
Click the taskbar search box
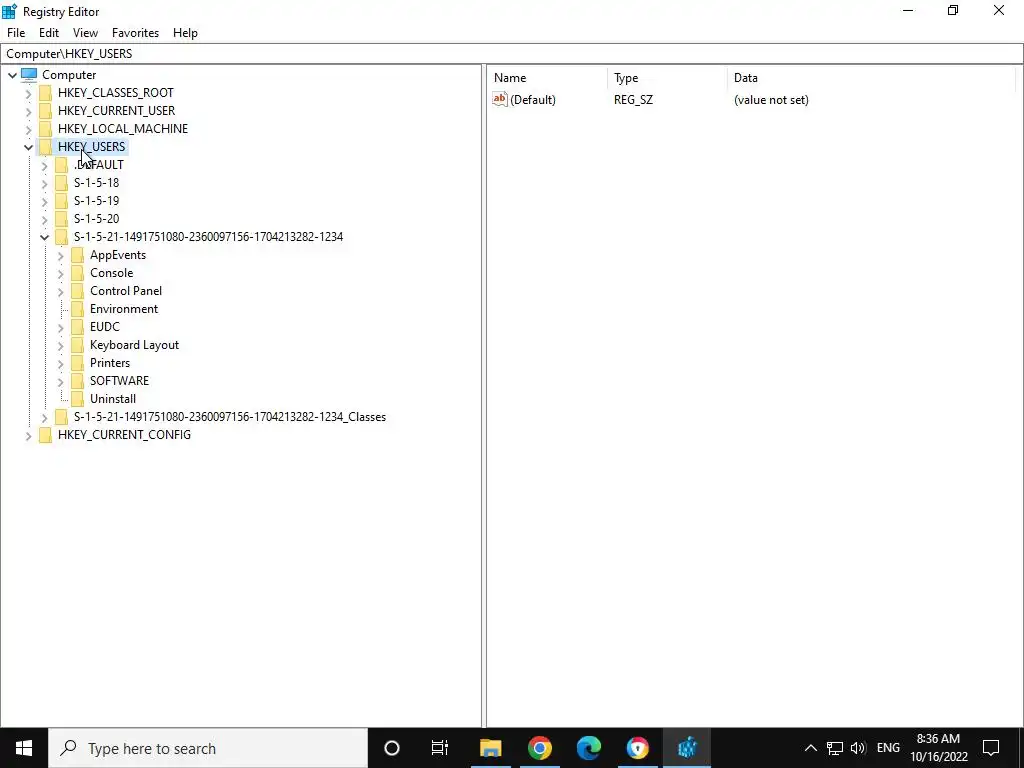click(208, 748)
